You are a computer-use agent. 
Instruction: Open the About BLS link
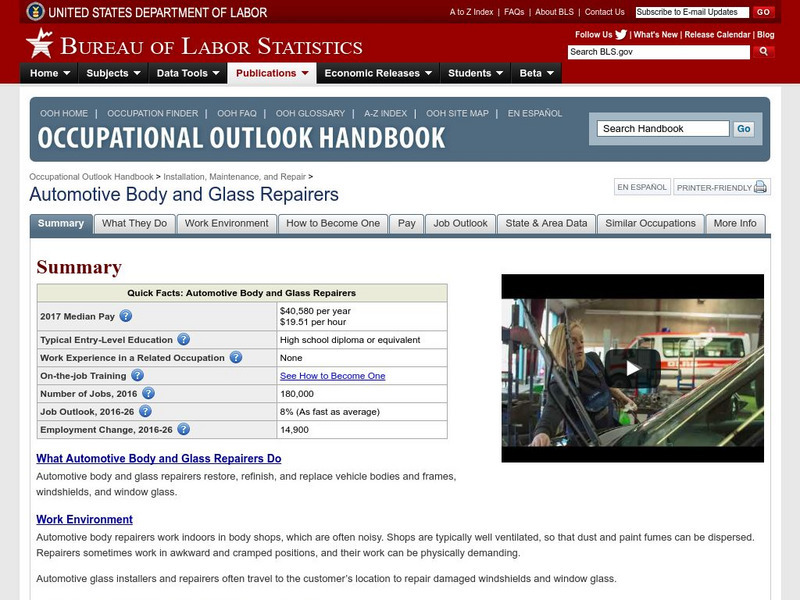tap(554, 12)
